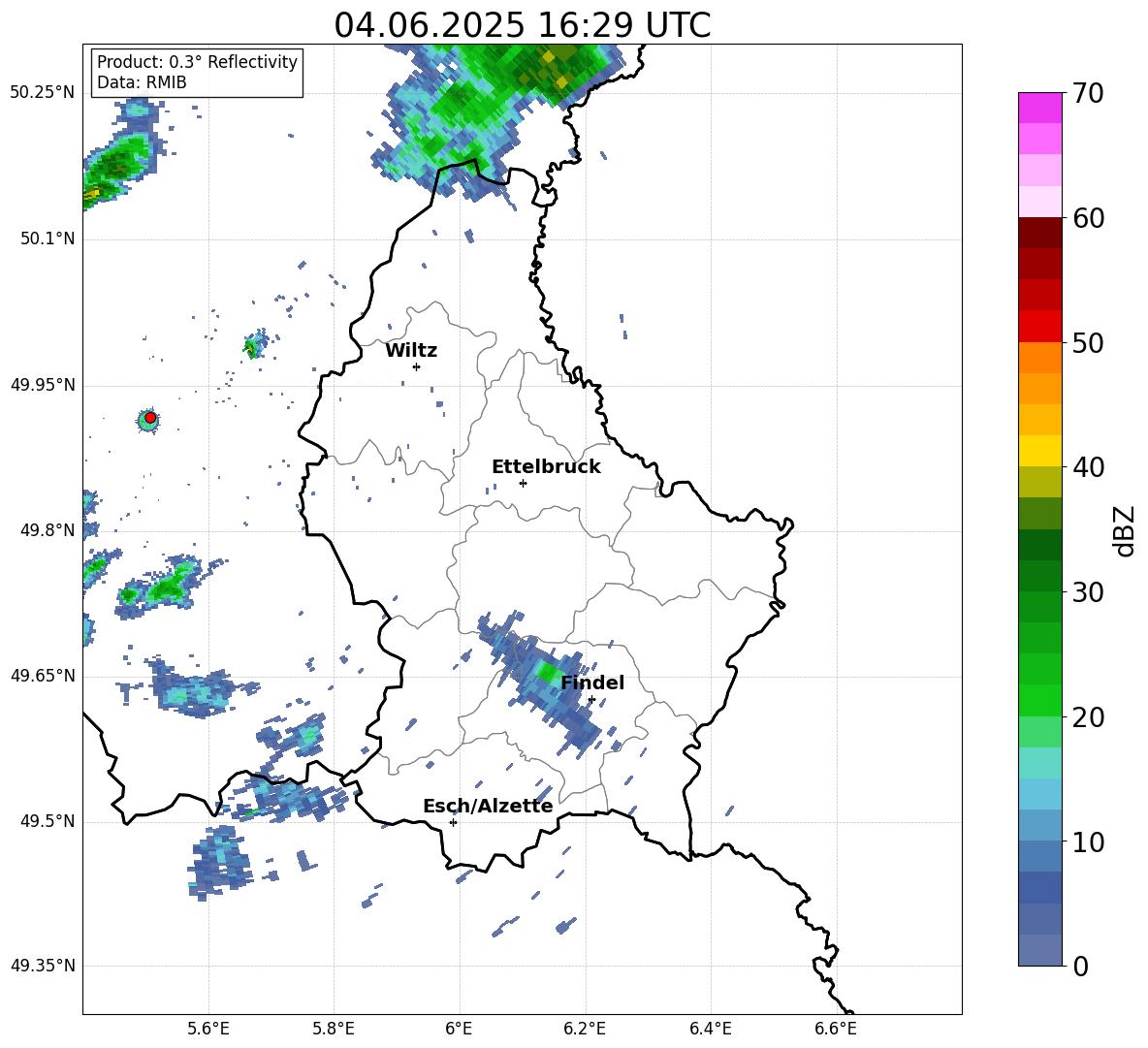
Task: Click the 'Data: RMIB' label
Action: coord(142,82)
